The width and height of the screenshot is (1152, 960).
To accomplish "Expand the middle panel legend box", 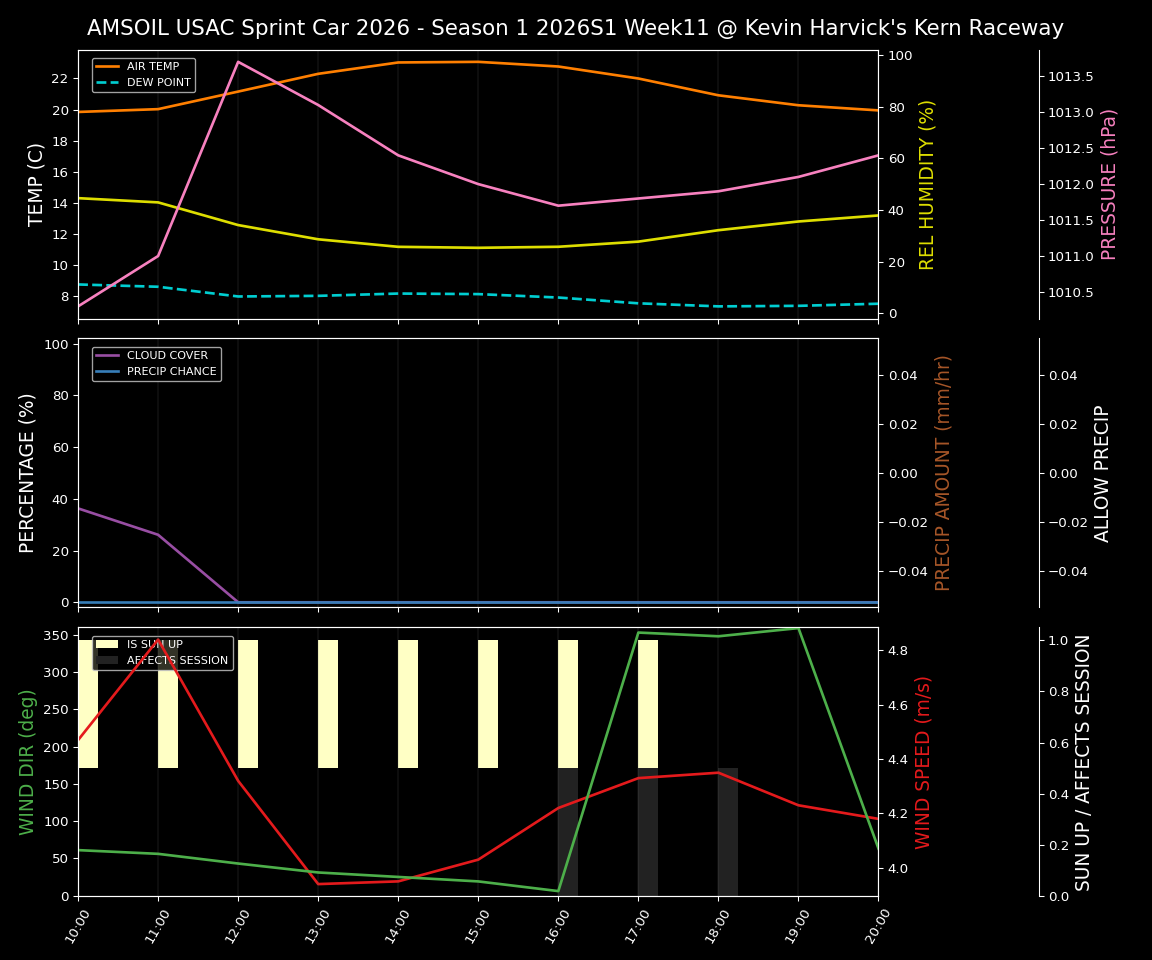I will tap(155, 362).
